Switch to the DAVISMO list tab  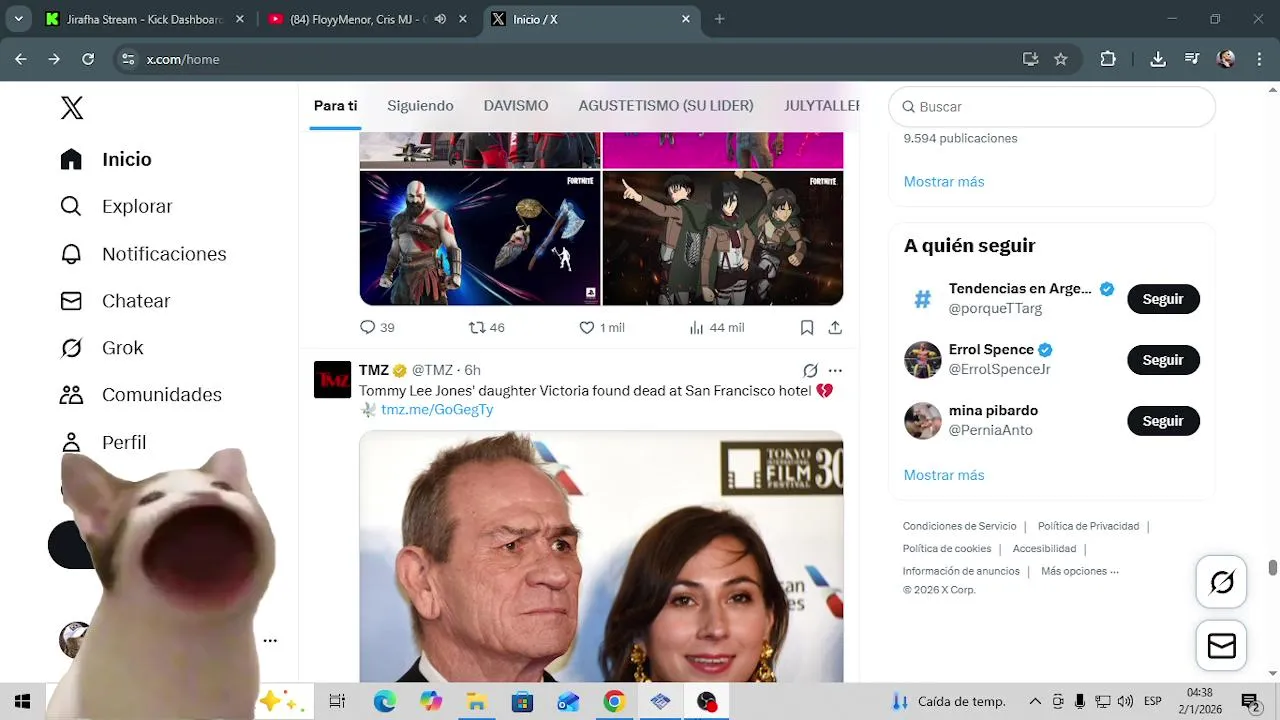coord(516,106)
